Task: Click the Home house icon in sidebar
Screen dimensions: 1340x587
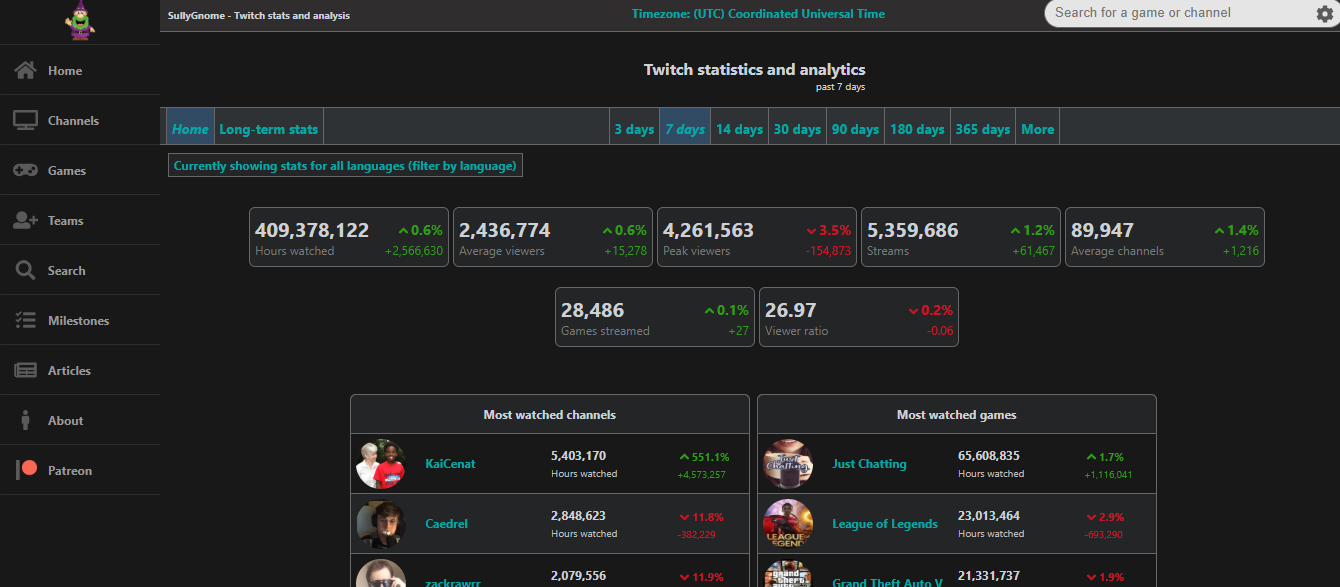Action: coord(25,71)
